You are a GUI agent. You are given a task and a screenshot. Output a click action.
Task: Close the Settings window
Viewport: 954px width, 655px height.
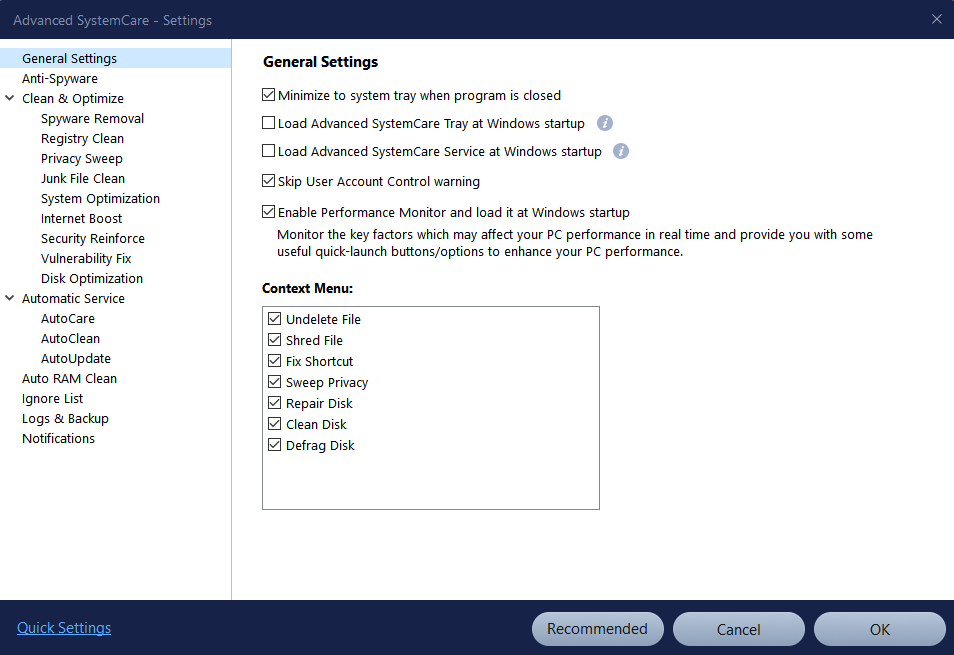pyautogui.click(x=936, y=19)
